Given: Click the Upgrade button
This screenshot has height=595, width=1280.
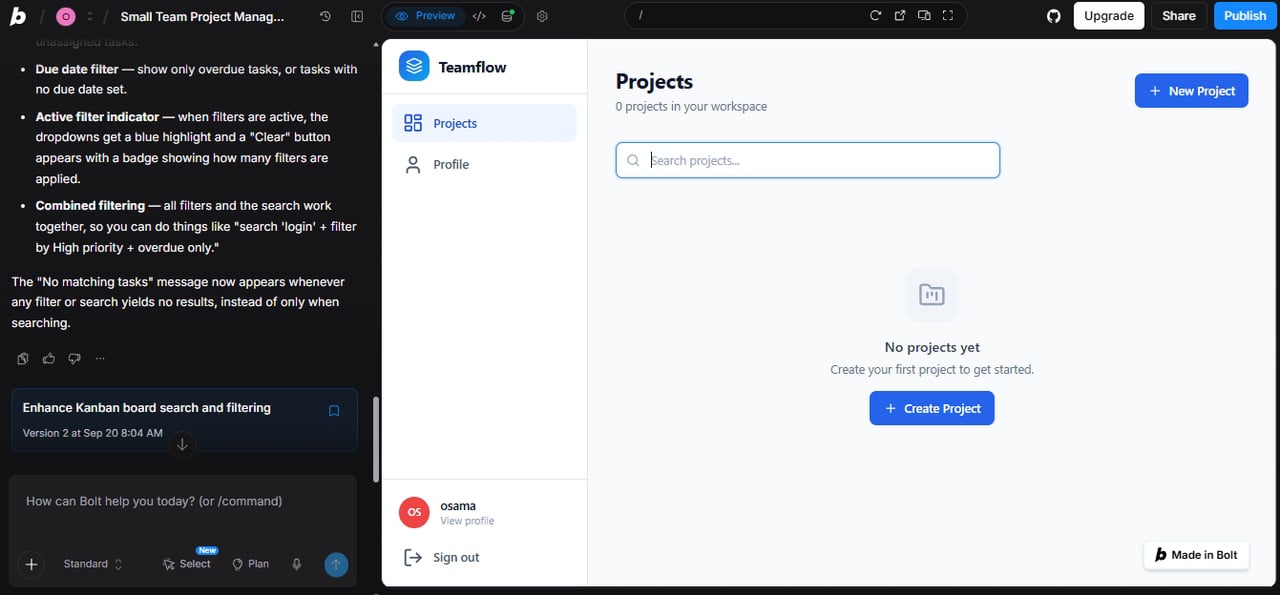Looking at the screenshot, I should [x=1109, y=16].
